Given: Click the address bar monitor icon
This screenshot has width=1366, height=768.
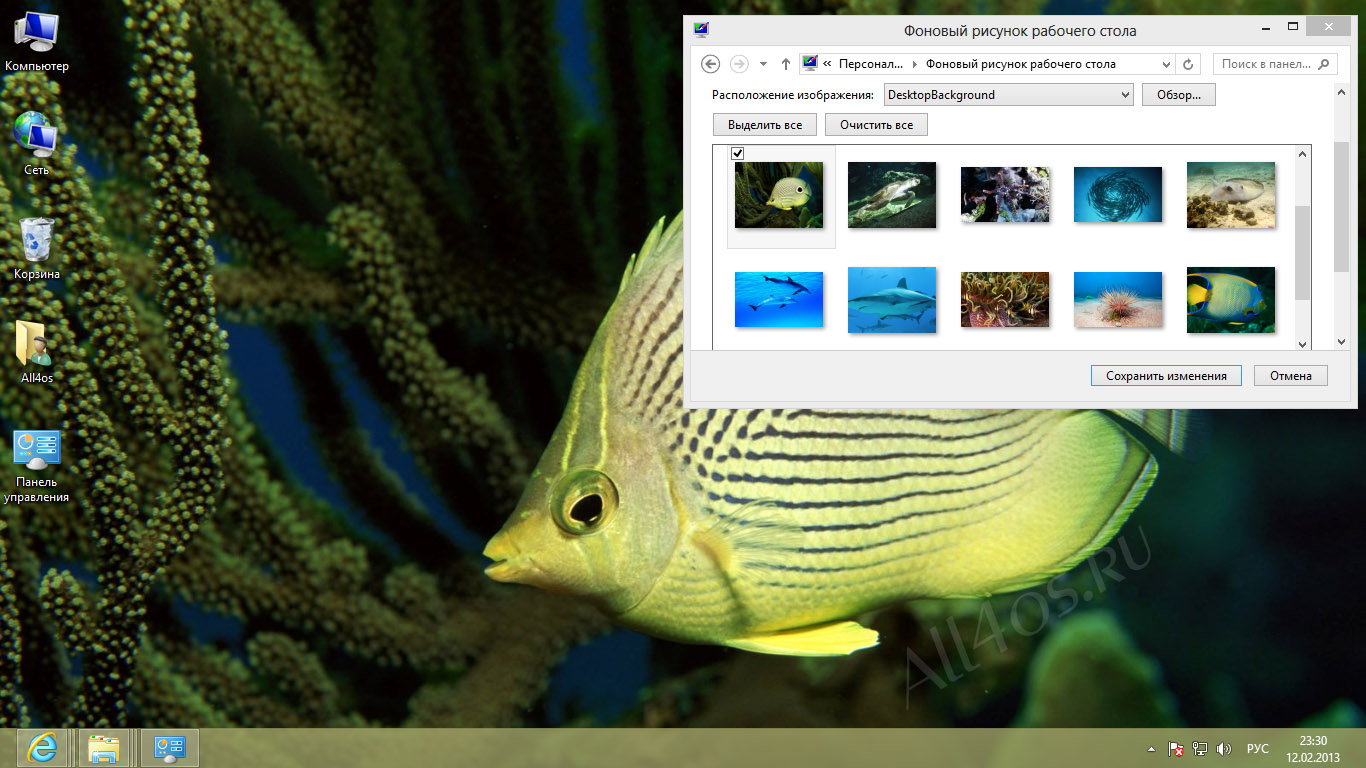Looking at the screenshot, I should 809,64.
